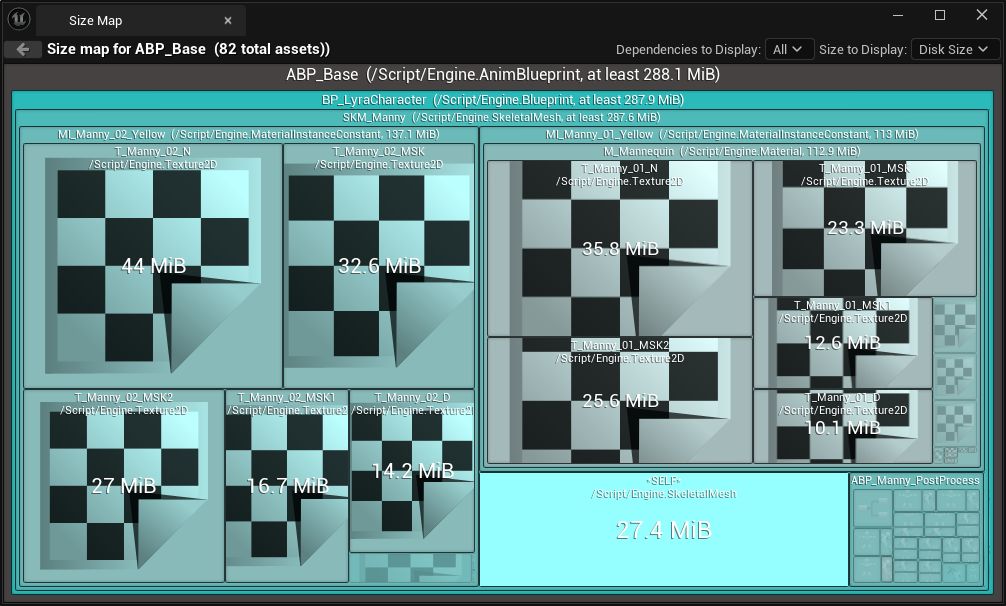Viewport: 1006px width, 606px height.
Task: Select the T_Manny_01_MSK1 12.6 MiB texture
Action: tap(842, 342)
